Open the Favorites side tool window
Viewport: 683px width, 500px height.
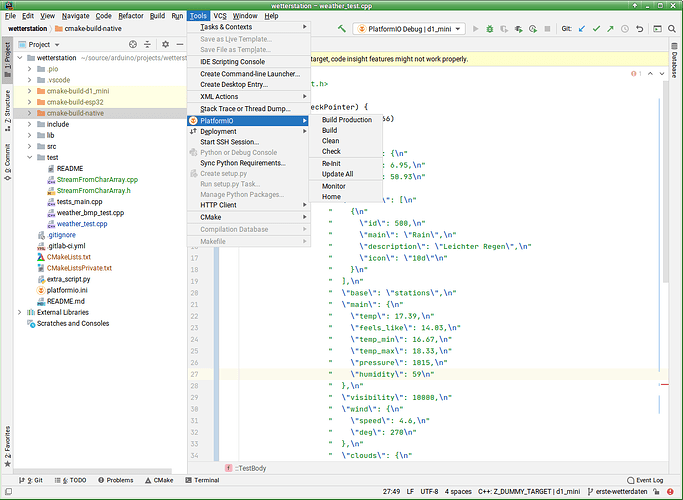point(7,446)
